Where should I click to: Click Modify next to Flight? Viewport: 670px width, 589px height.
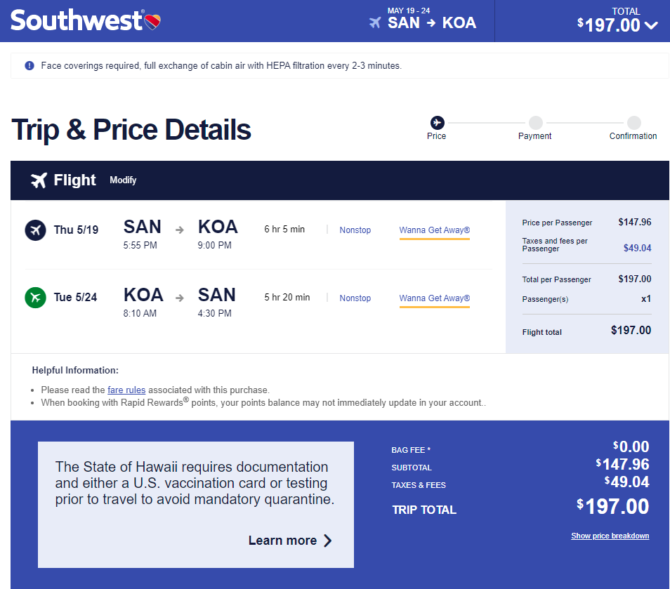[x=123, y=180]
